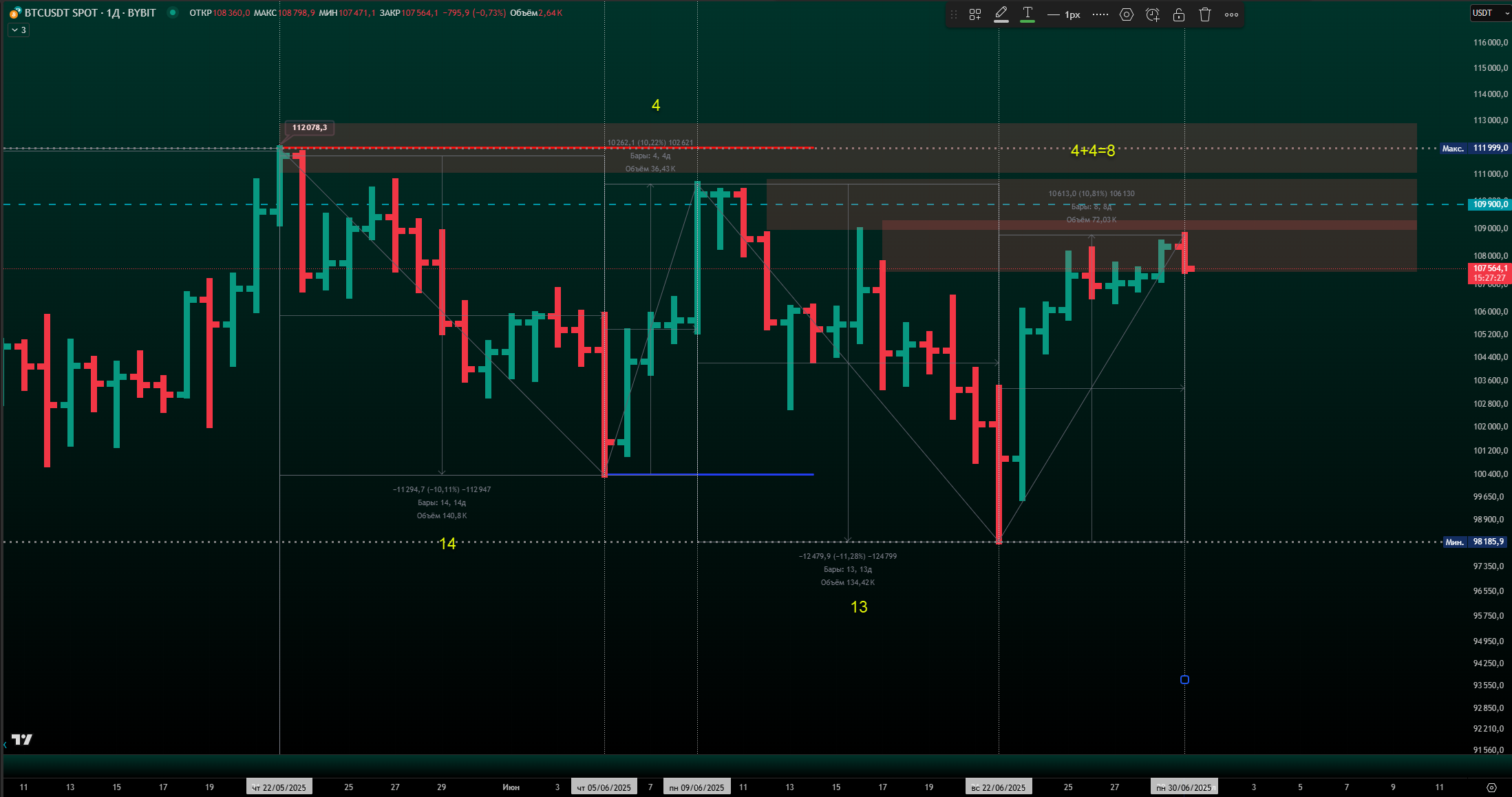The width and height of the screenshot is (1512, 797).
Task: Select the 112078,3 price label on chart
Action: coord(310,127)
